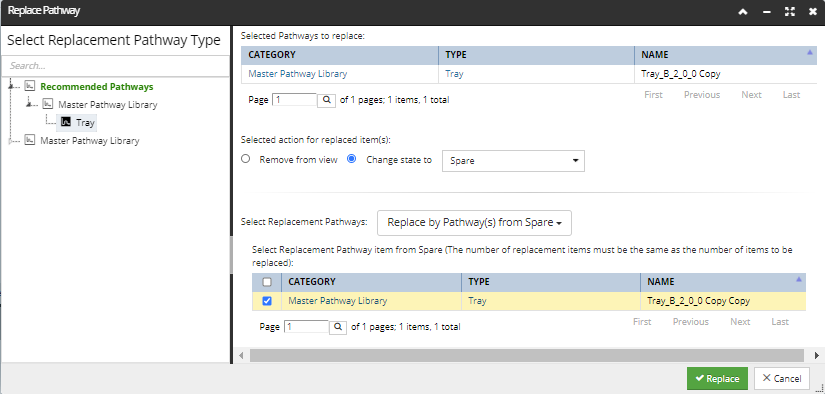Image resolution: width=826 pixels, height=395 pixels.
Task: Open the Spare state dropdown
Action: pyautogui.click(x=513, y=161)
